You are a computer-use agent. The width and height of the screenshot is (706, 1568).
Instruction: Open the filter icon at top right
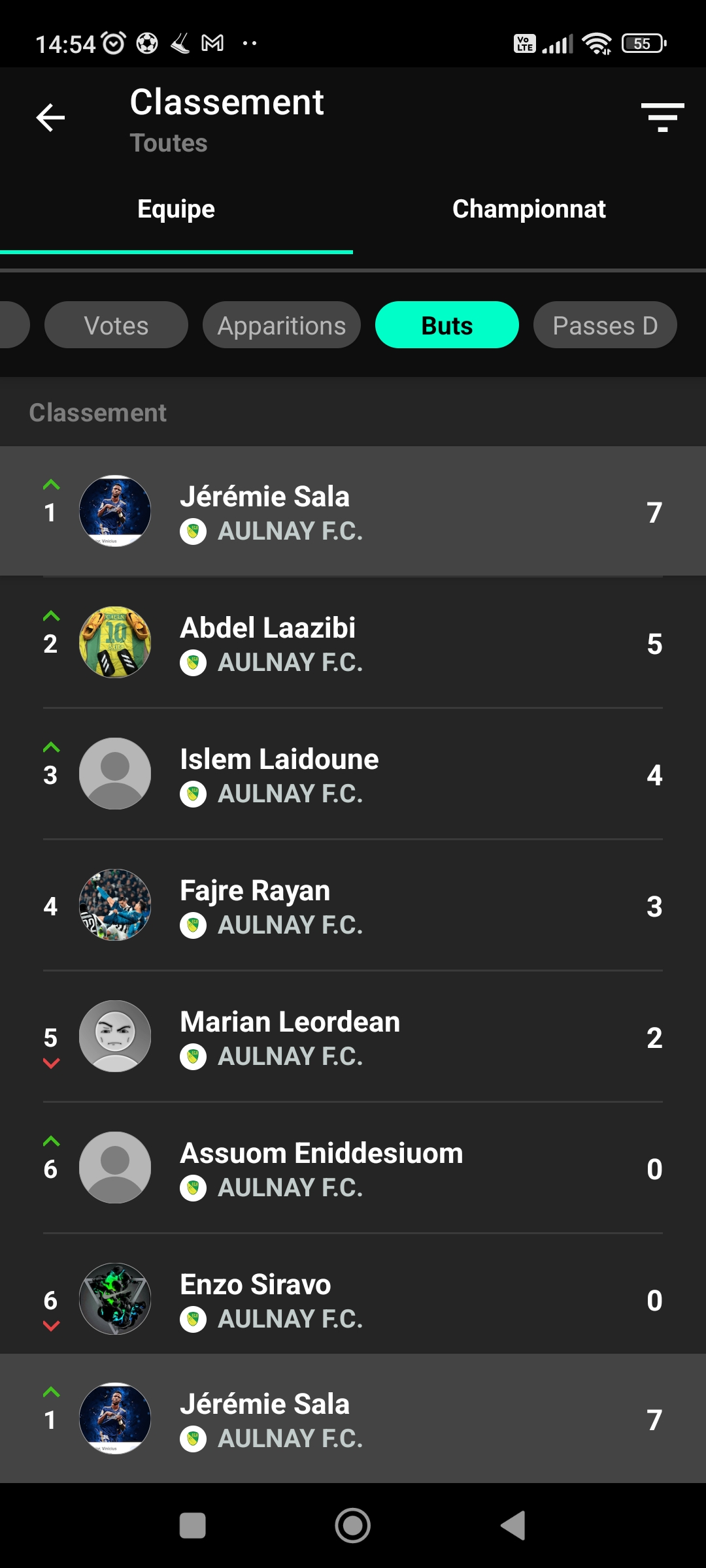(x=662, y=118)
